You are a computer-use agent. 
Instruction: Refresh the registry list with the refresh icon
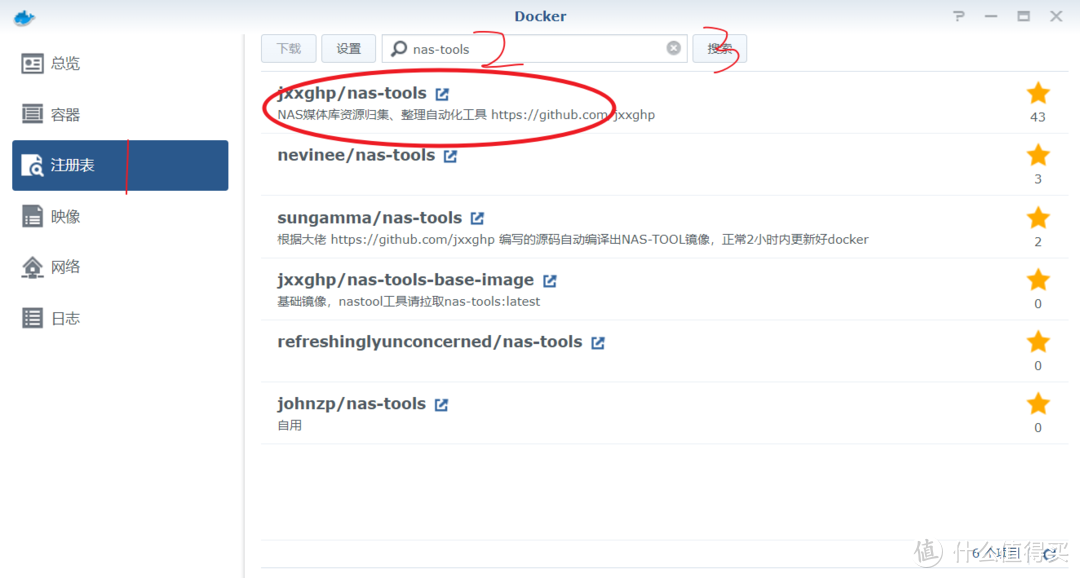1047,551
